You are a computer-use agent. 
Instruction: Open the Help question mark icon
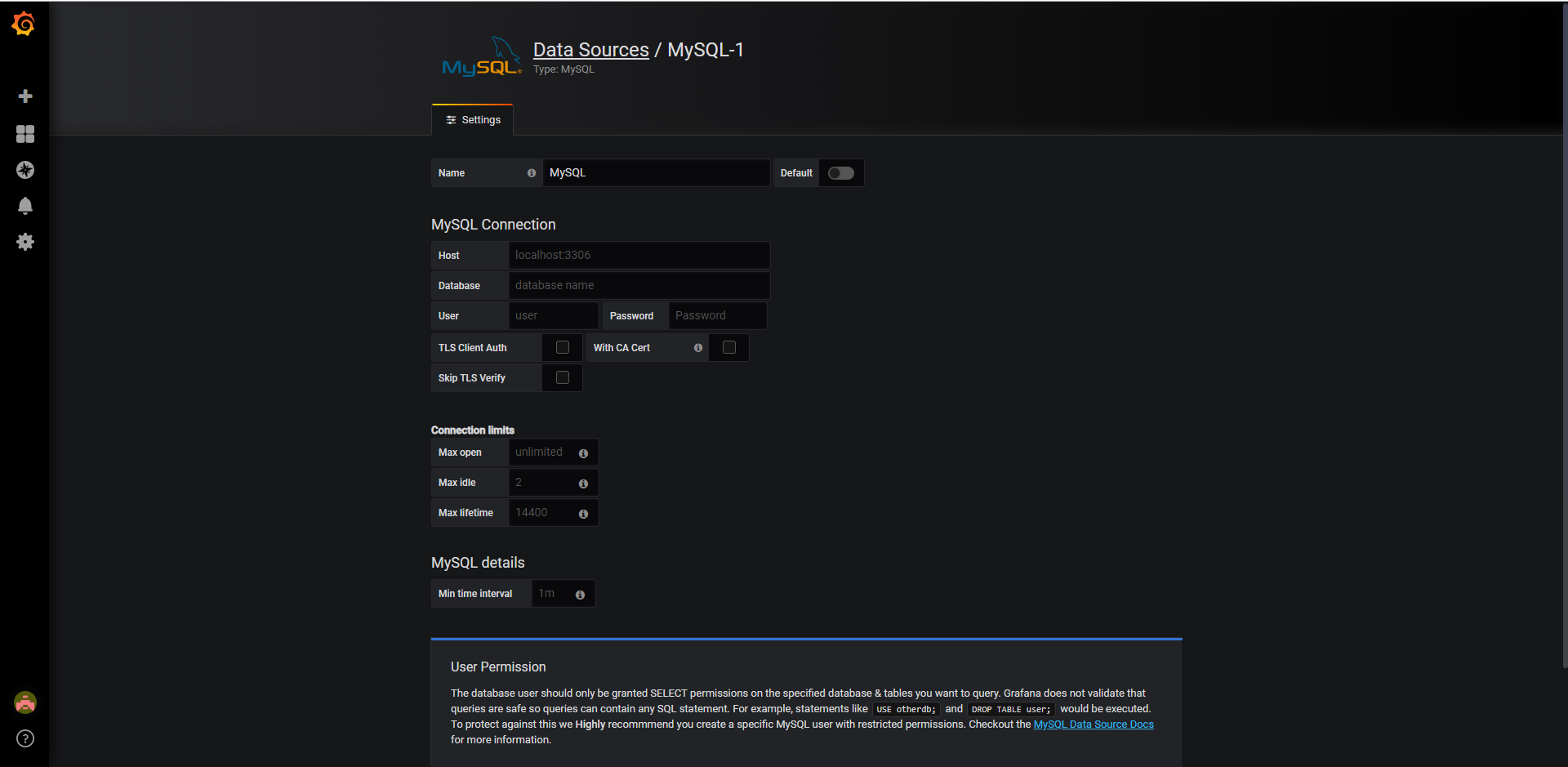click(x=25, y=738)
